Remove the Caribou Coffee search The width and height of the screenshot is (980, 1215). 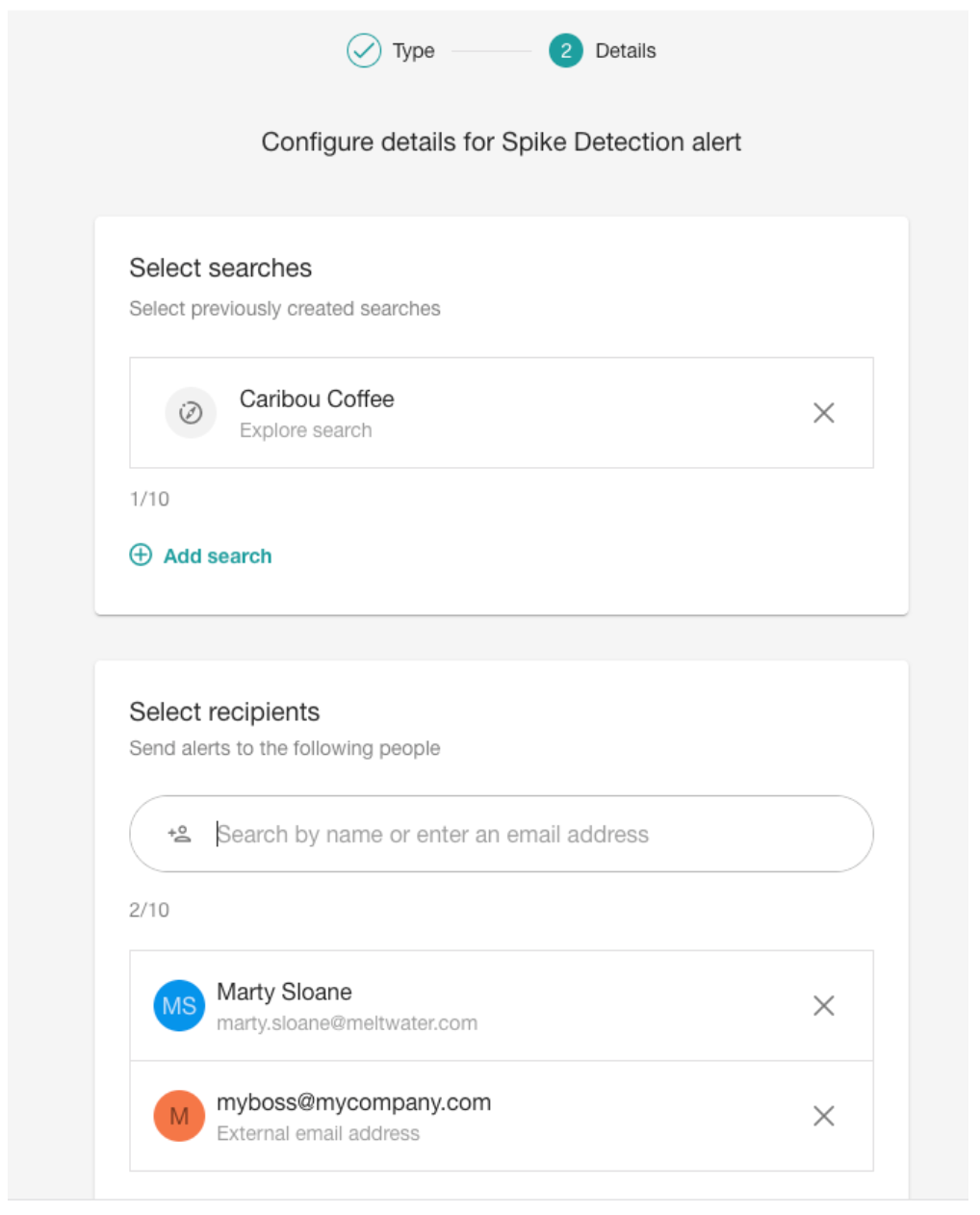[823, 413]
